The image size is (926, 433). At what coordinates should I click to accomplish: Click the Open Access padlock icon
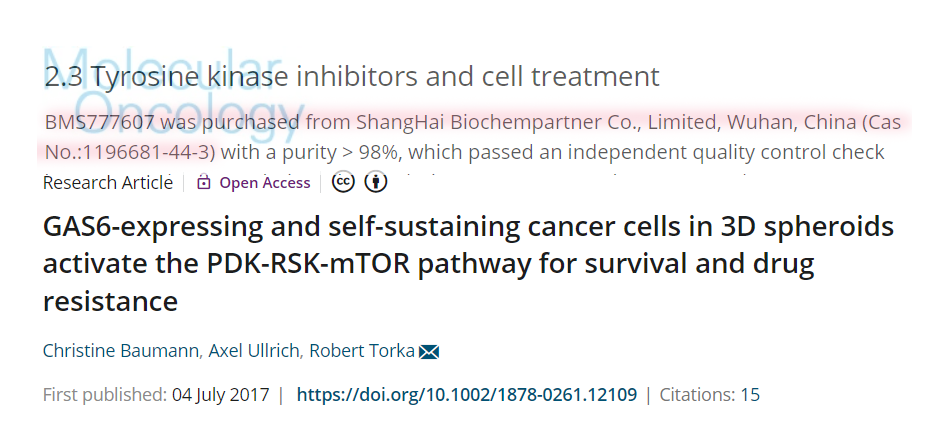204,183
